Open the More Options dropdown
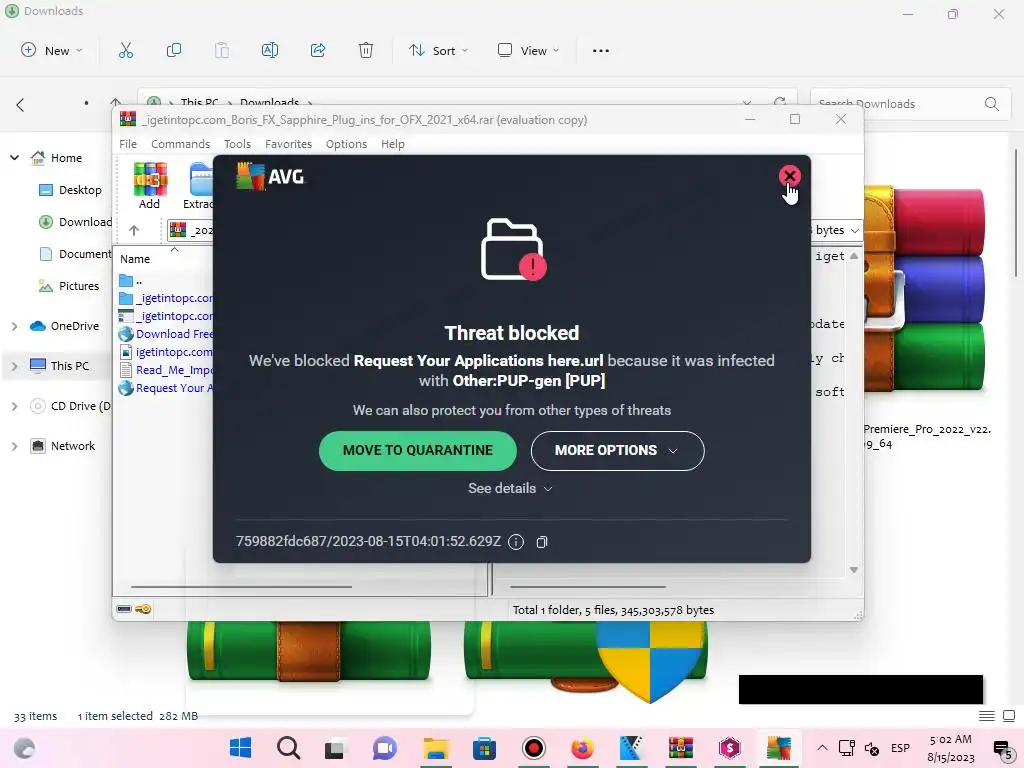The width and height of the screenshot is (1024, 768). [x=617, y=451]
